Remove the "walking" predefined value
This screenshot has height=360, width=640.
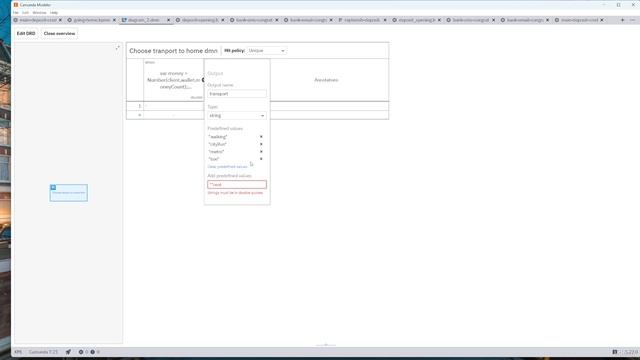tap(261, 137)
